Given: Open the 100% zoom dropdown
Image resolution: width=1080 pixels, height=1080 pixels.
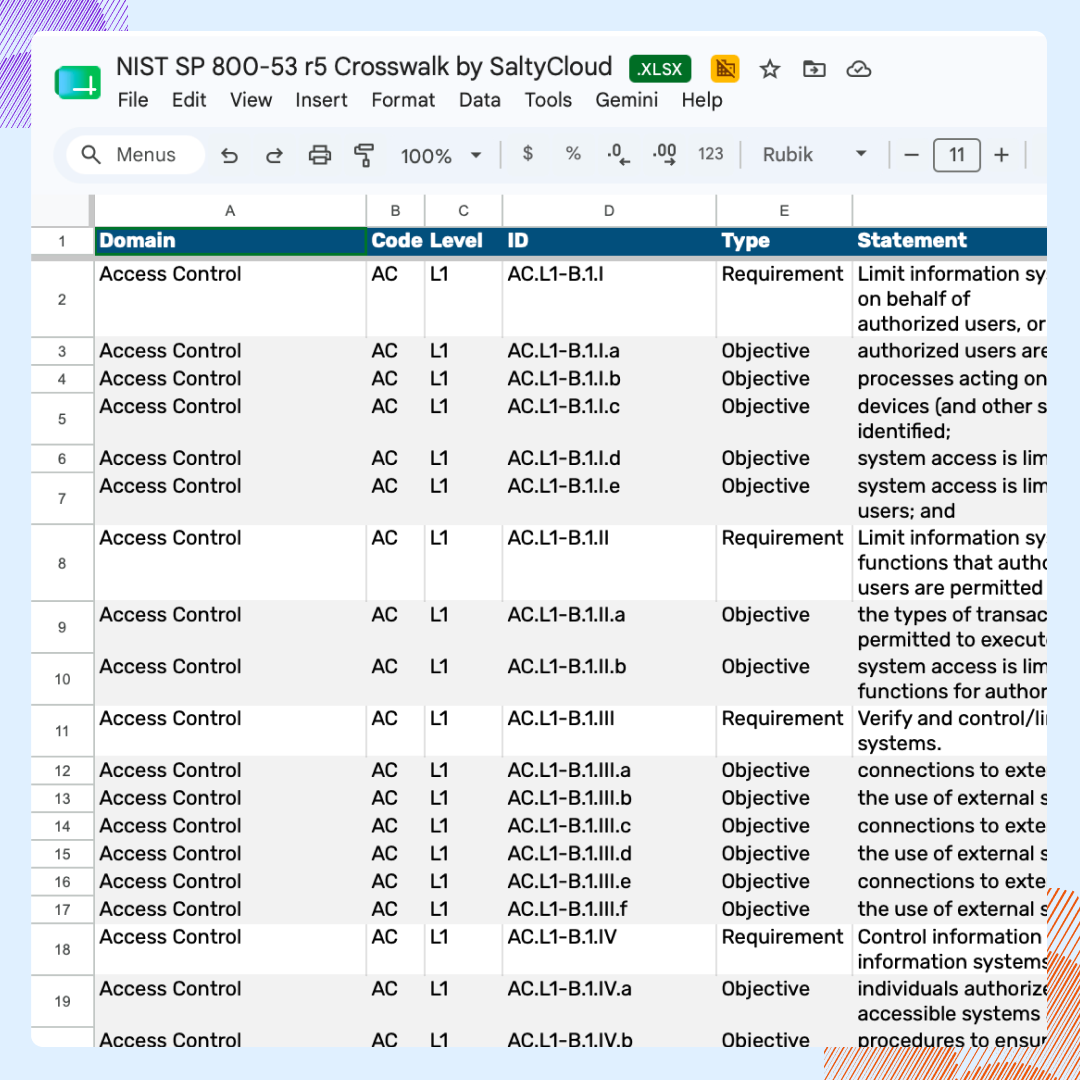Looking at the screenshot, I should click(441, 156).
